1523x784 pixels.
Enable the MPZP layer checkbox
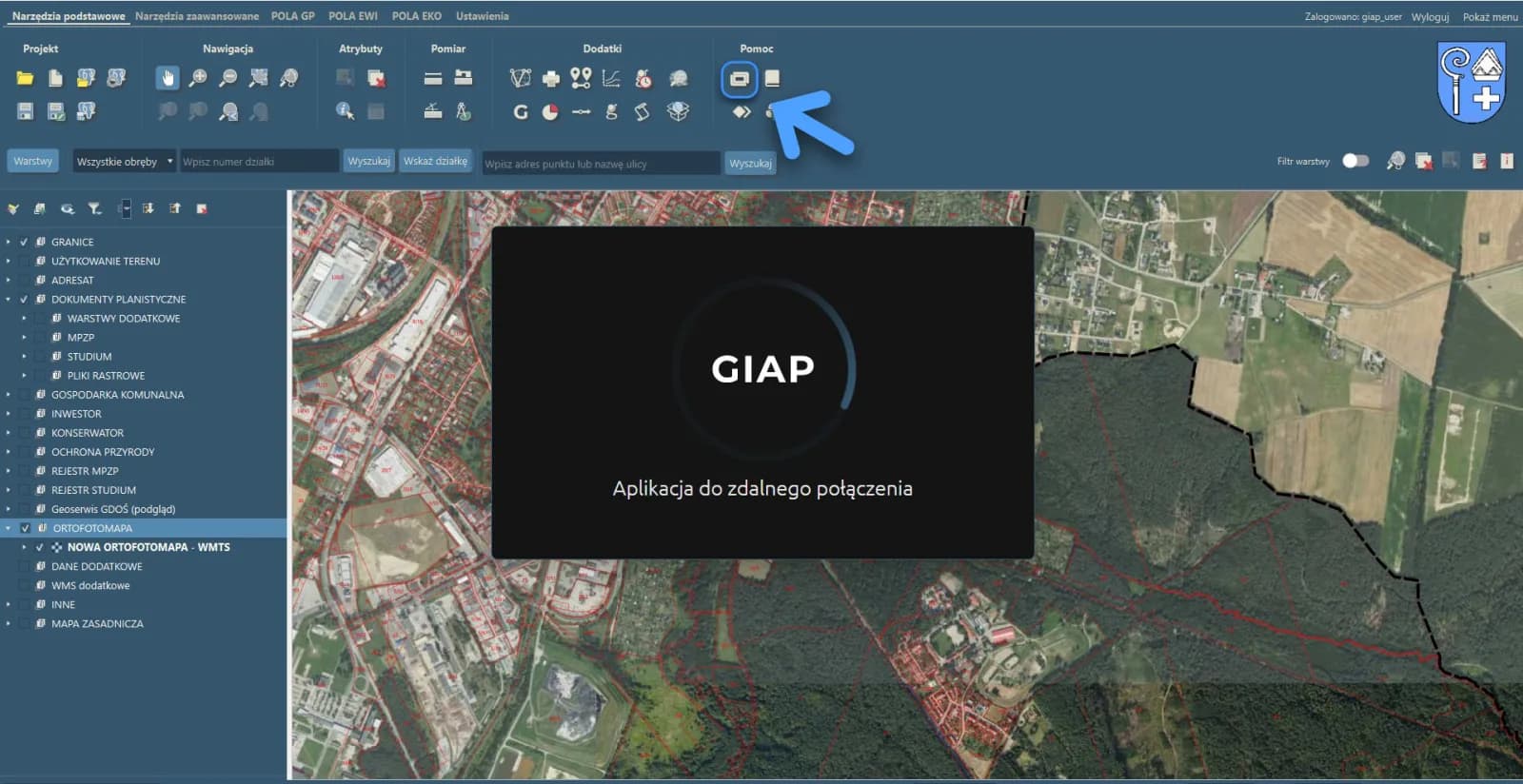pos(40,337)
